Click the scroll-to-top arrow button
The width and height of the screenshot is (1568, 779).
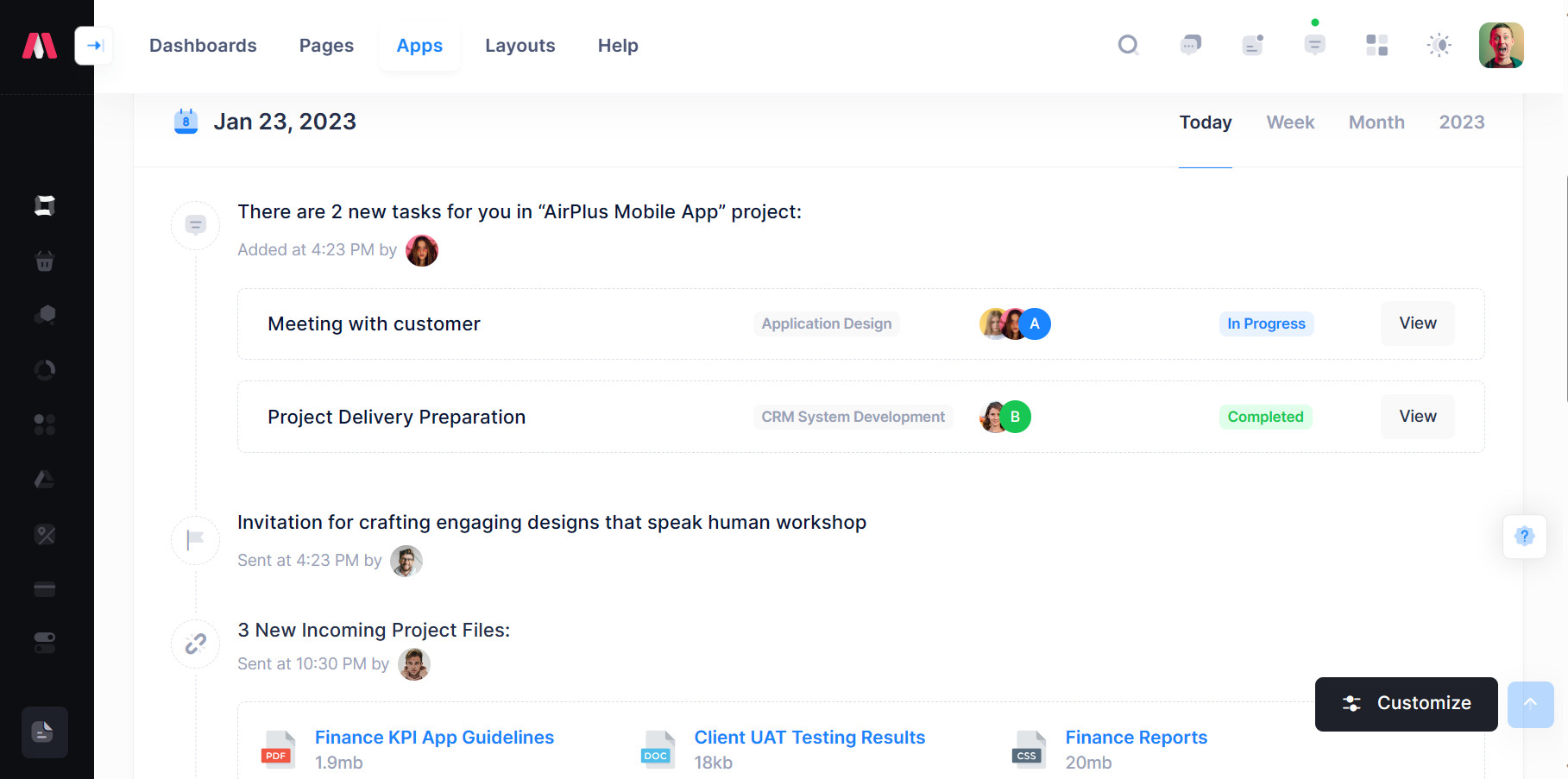click(1530, 704)
